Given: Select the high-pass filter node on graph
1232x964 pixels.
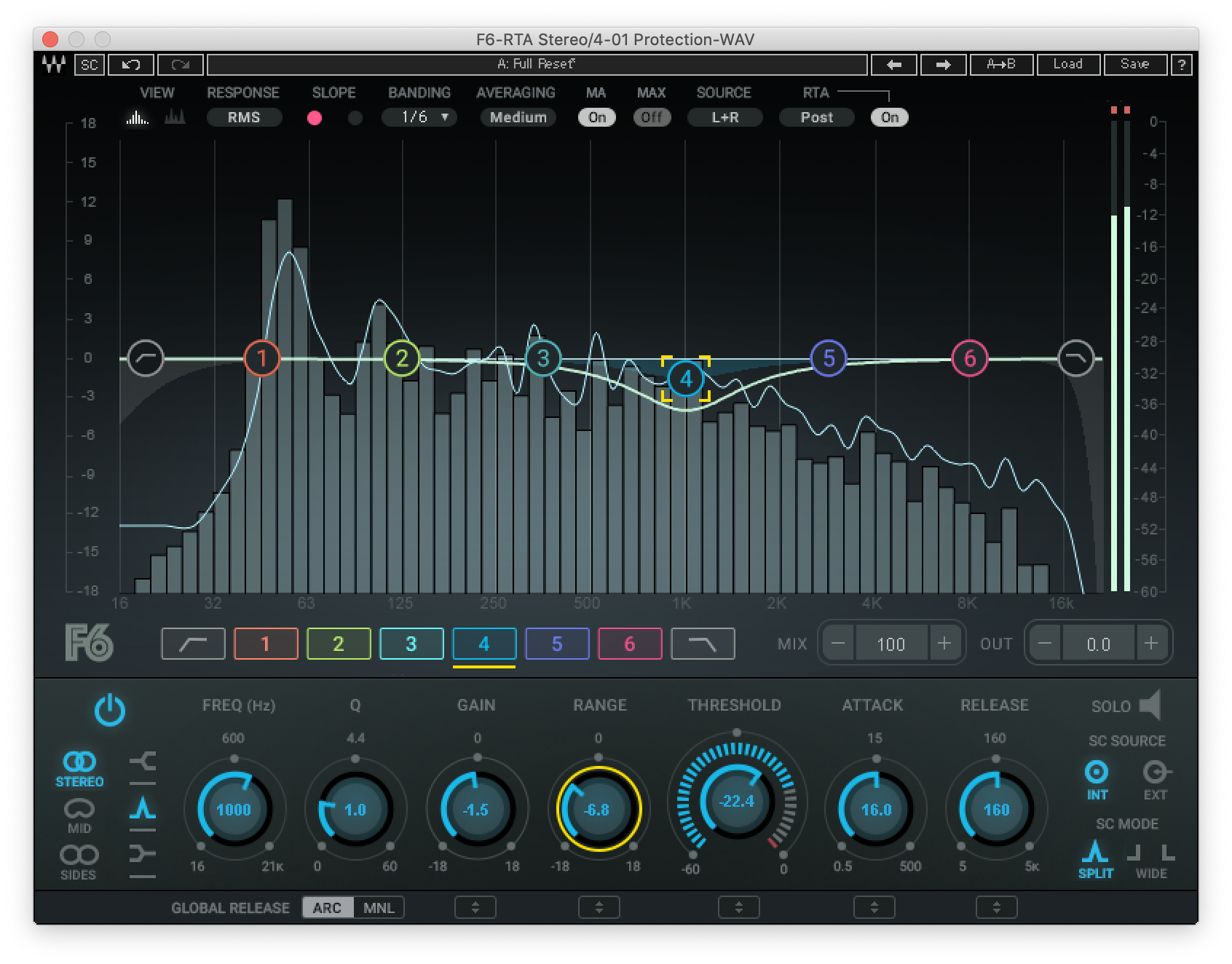Looking at the screenshot, I should click(146, 357).
